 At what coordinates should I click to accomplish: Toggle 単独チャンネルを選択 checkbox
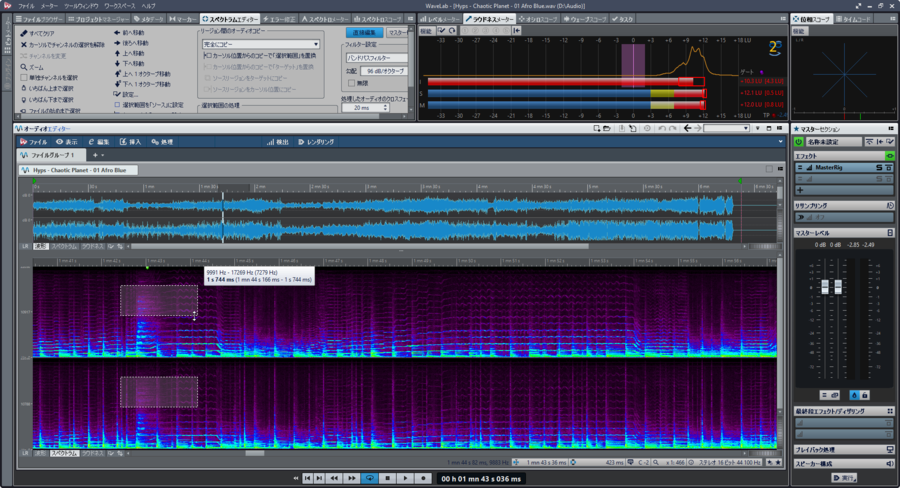[24, 78]
